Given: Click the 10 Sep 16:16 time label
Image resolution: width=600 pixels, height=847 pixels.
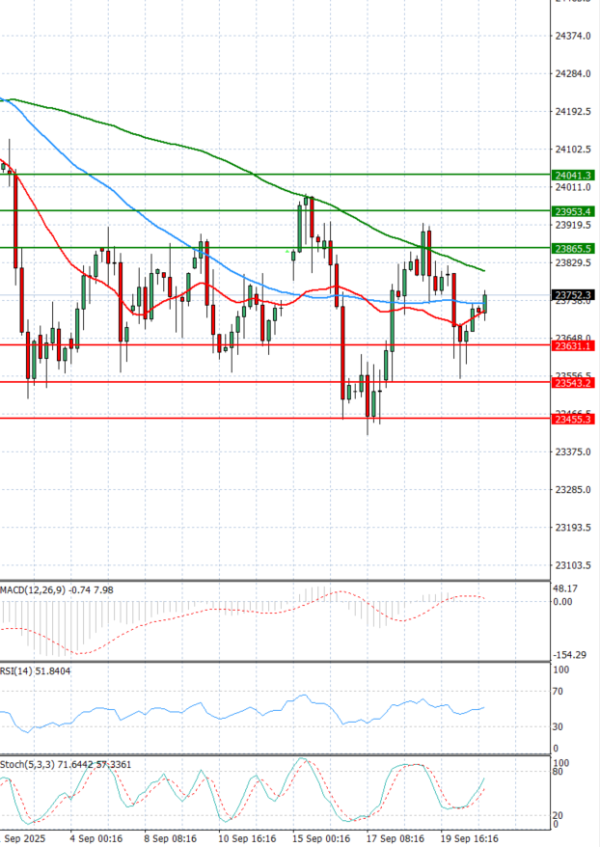Looking at the screenshot, I should (x=247, y=838).
